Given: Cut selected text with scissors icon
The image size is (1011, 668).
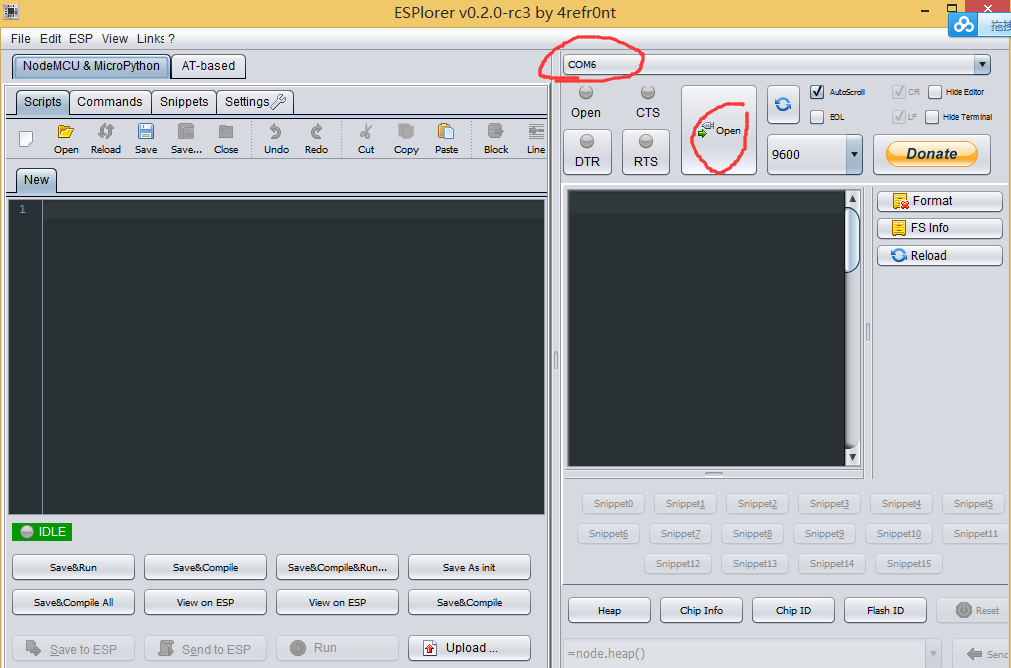Looking at the screenshot, I should click(366, 139).
